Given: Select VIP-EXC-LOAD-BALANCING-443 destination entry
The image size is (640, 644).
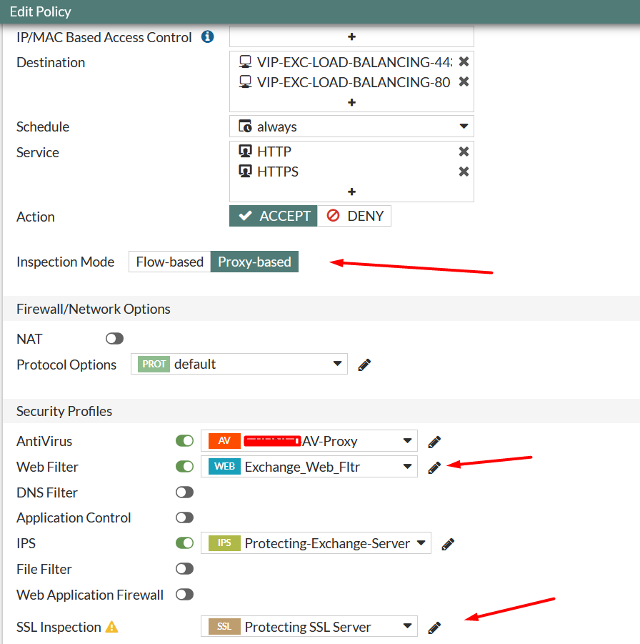Looking at the screenshot, I should (345, 62).
